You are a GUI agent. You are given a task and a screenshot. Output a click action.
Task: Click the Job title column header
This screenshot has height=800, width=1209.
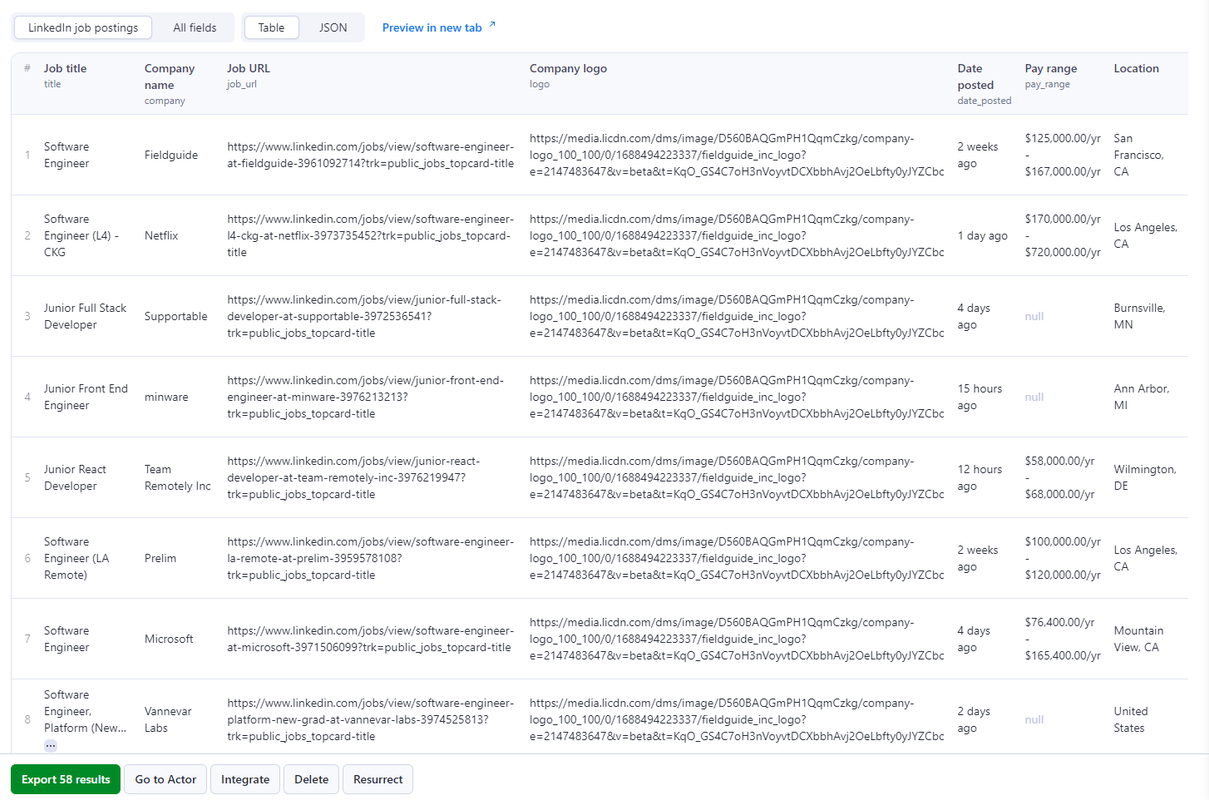click(x=65, y=69)
